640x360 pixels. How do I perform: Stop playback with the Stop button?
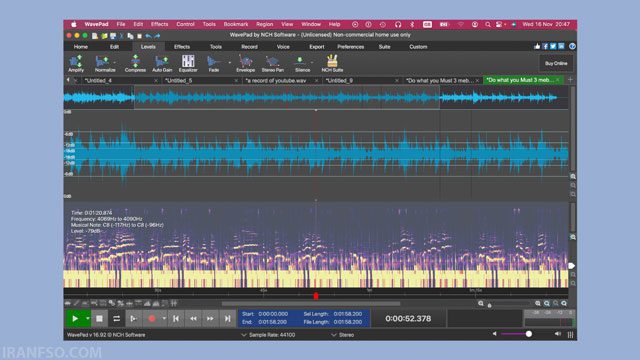pyautogui.click(x=99, y=318)
